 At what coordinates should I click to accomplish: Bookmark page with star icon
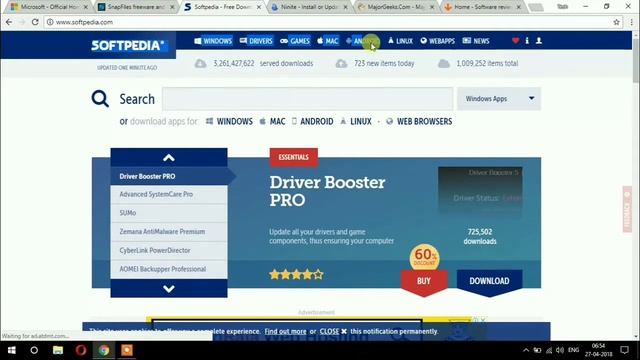point(616,22)
